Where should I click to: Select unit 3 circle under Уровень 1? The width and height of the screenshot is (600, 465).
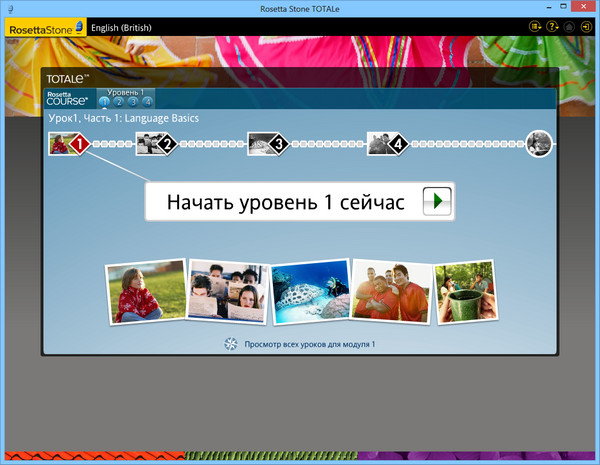[132, 101]
